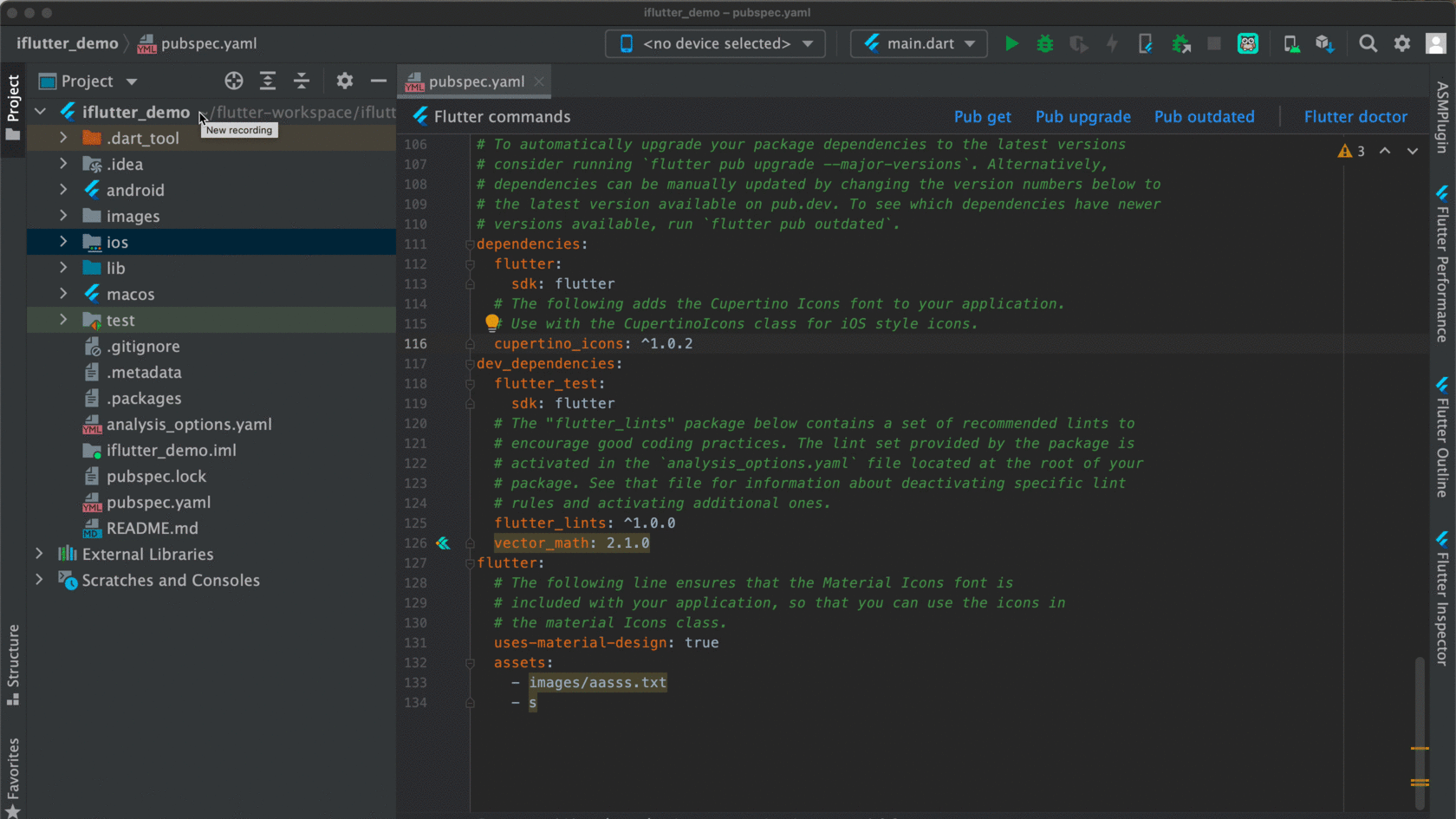Select README.md in the project tree
The width and height of the screenshot is (1456, 819).
point(153,528)
